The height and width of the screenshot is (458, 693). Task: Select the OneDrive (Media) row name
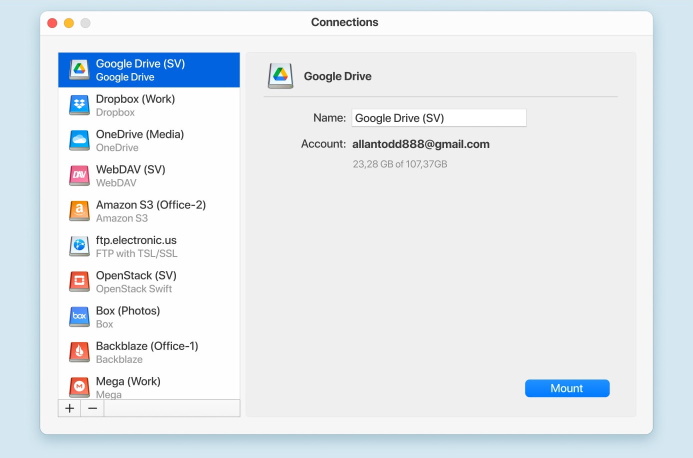pos(140,134)
